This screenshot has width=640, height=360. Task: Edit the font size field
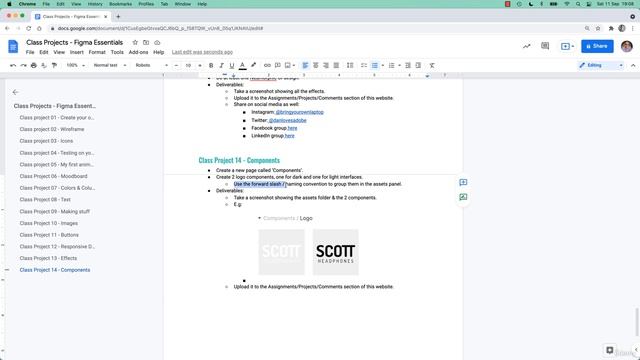[x=188, y=65]
